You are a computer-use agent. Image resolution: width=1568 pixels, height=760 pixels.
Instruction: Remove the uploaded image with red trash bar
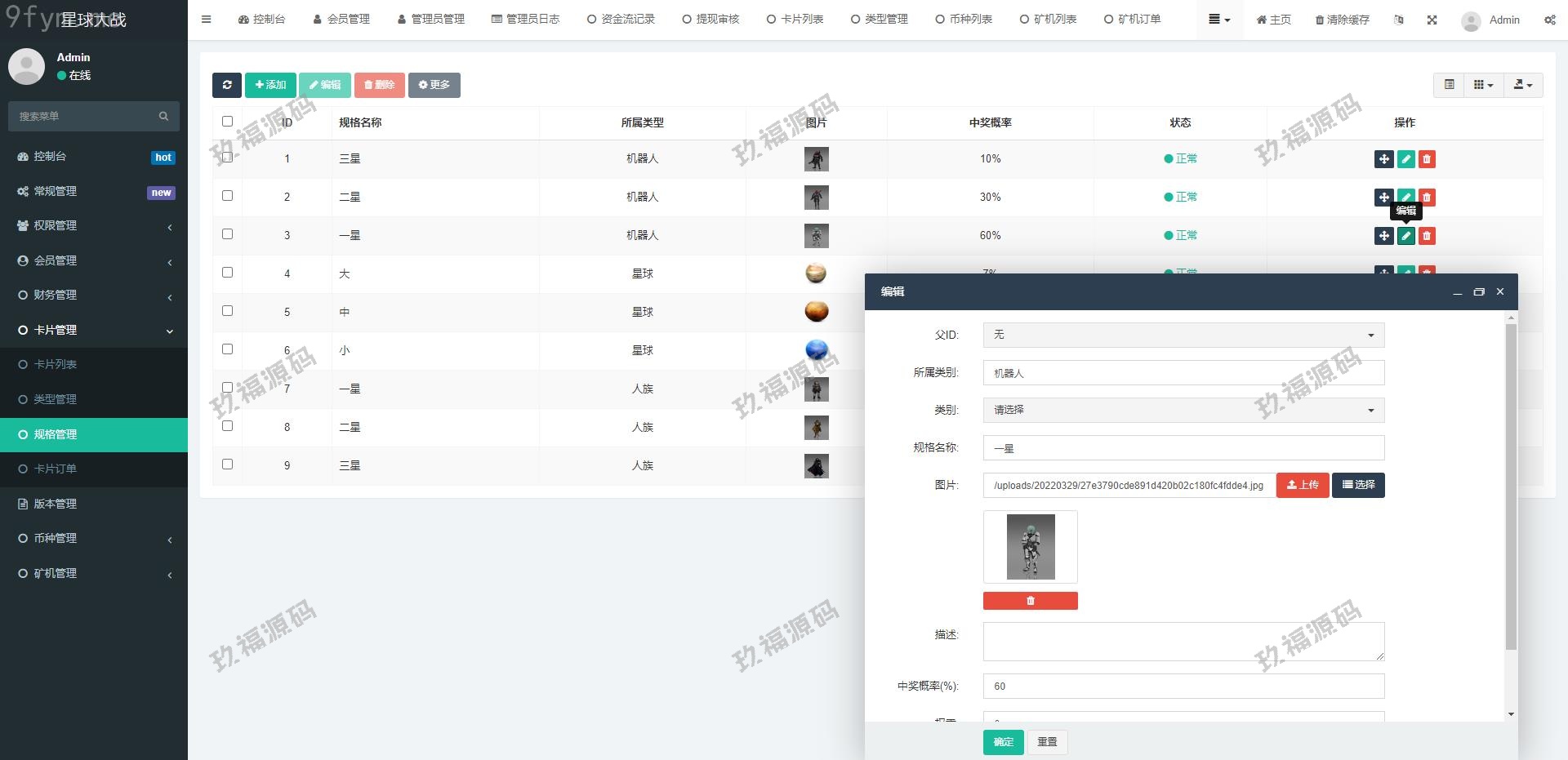(1030, 601)
